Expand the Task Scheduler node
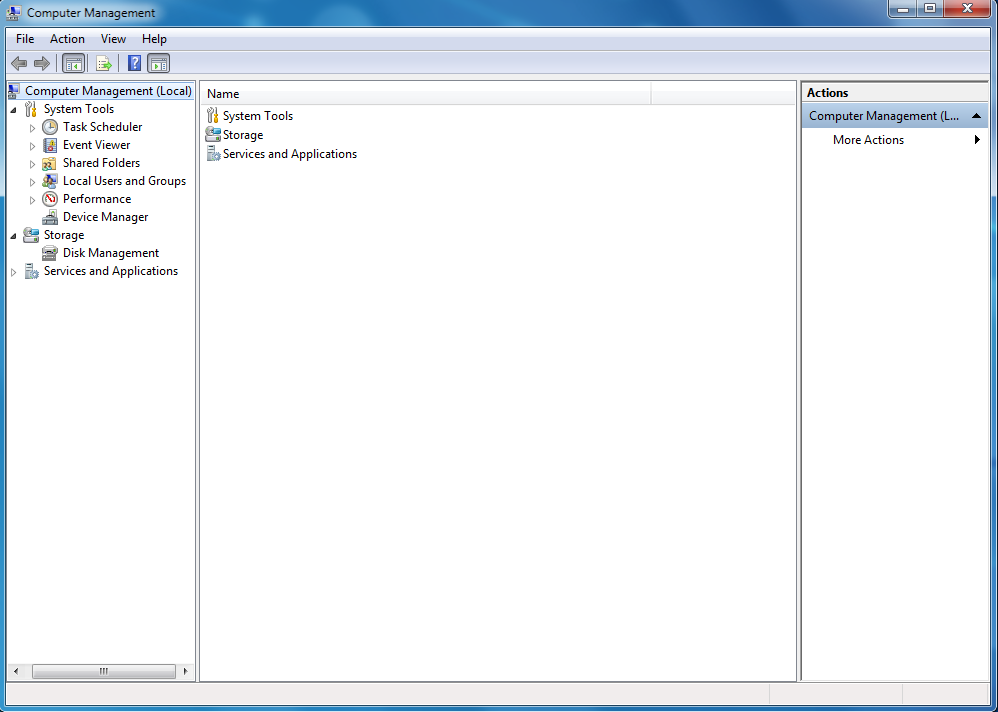998x712 pixels. (x=32, y=128)
